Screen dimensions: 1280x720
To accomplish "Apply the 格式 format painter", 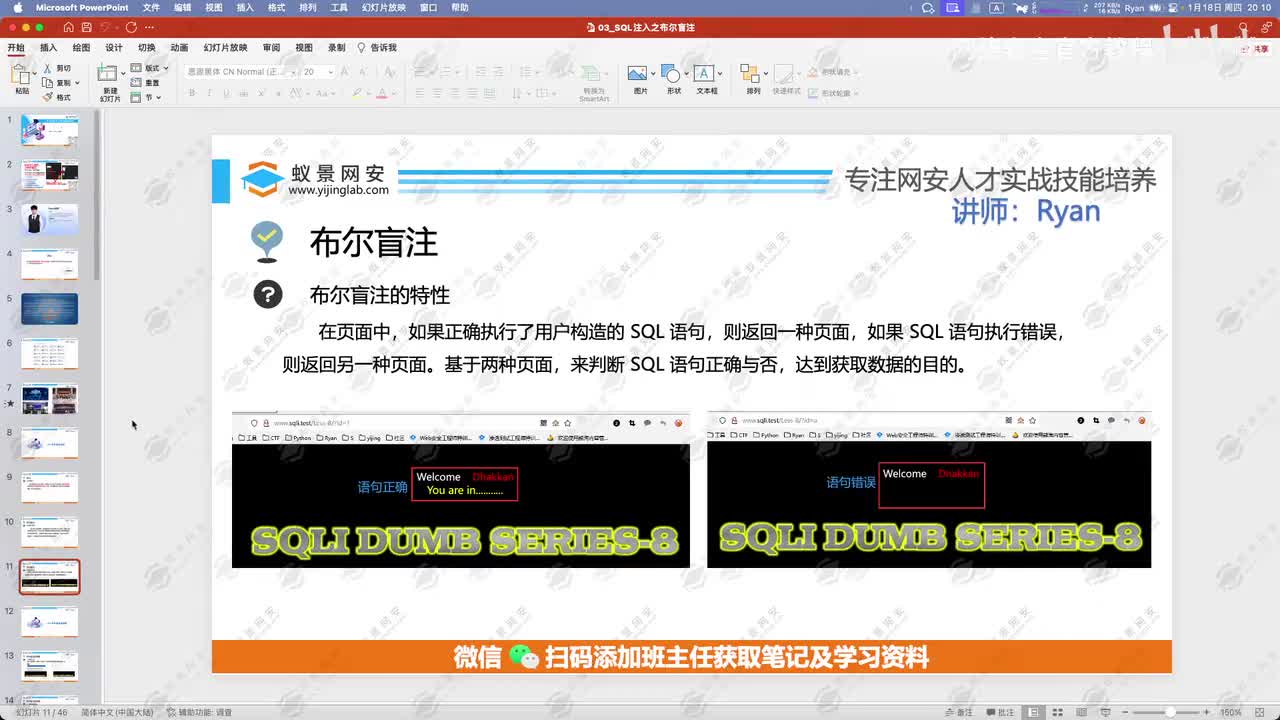I will point(57,97).
